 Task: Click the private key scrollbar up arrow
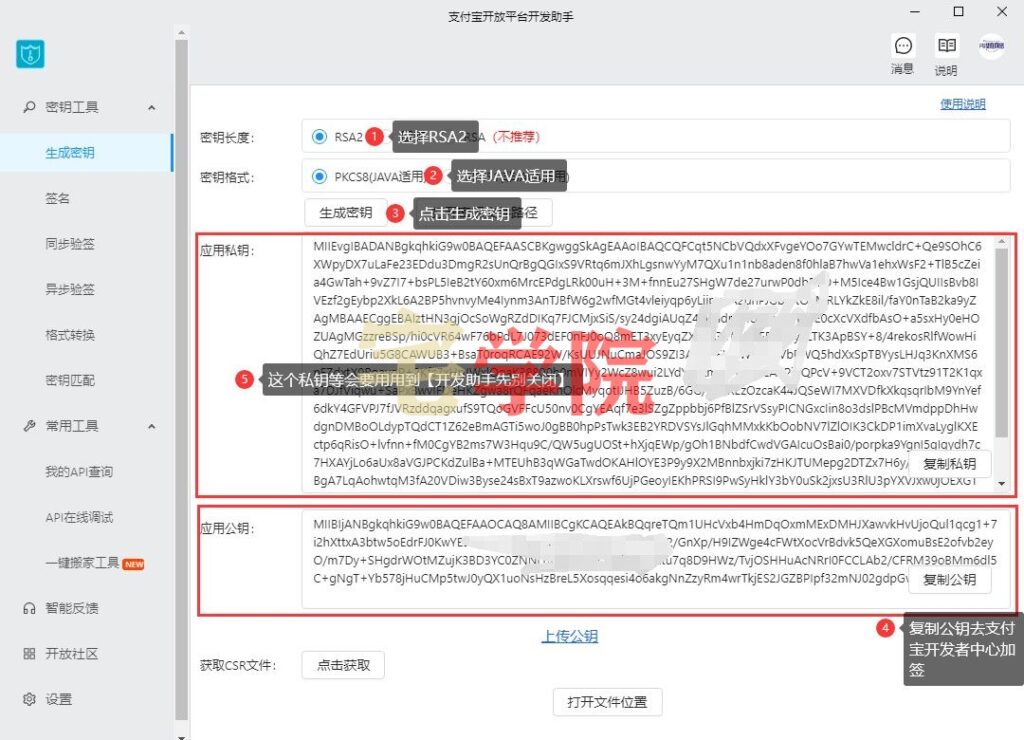(x=1001, y=242)
